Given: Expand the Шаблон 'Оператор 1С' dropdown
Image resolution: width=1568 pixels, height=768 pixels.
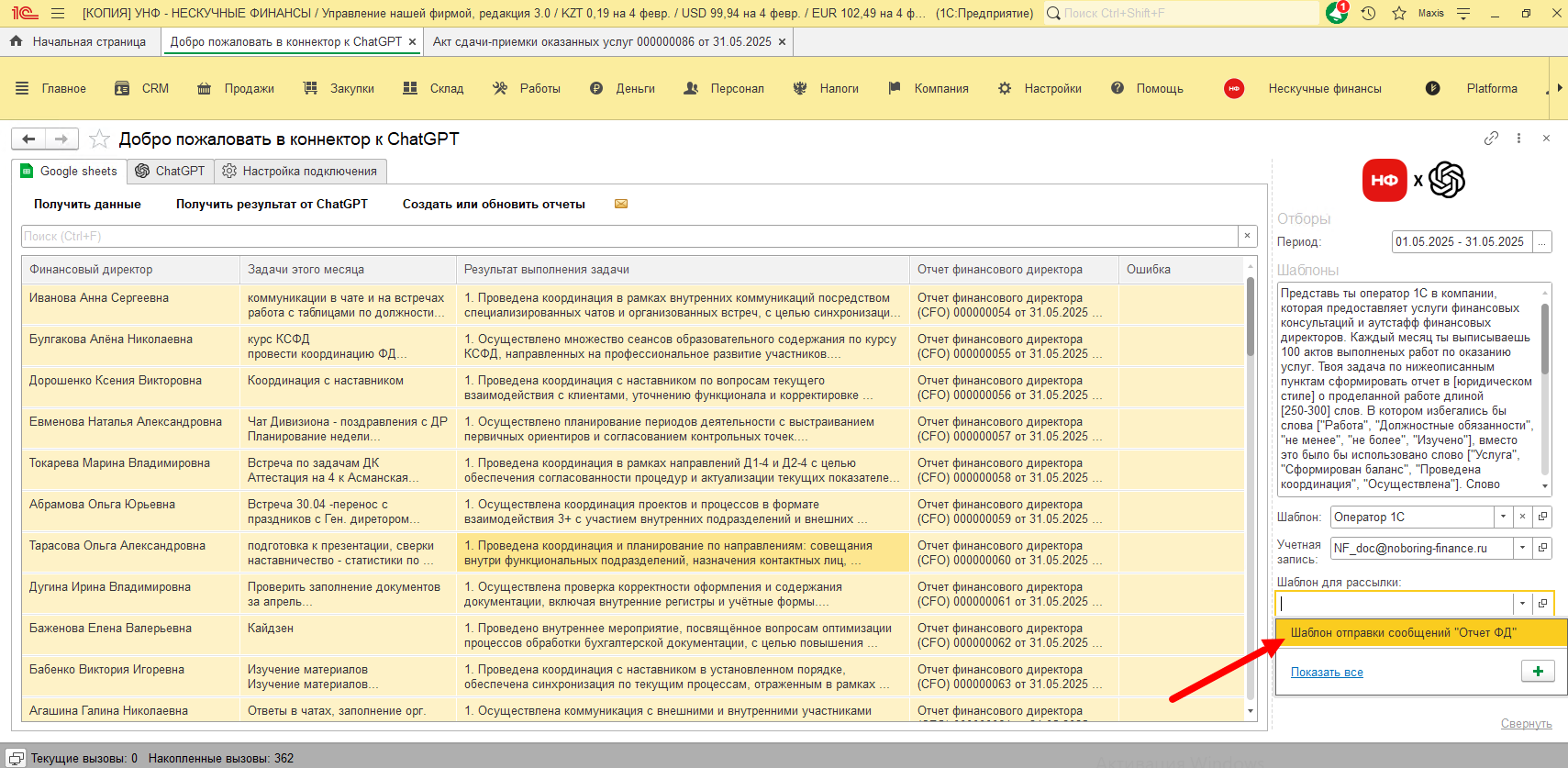Looking at the screenshot, I should 1503,517.
